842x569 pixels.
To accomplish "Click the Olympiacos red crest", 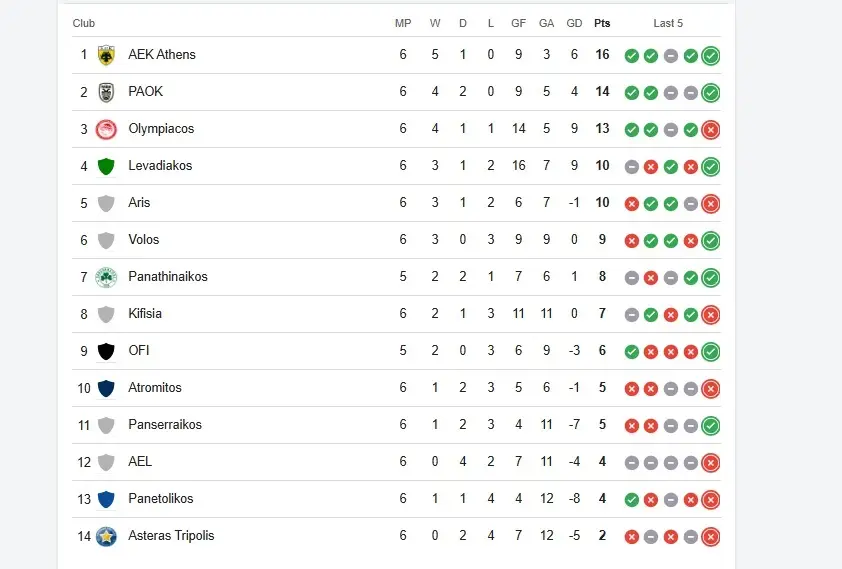I will [106, 129].
